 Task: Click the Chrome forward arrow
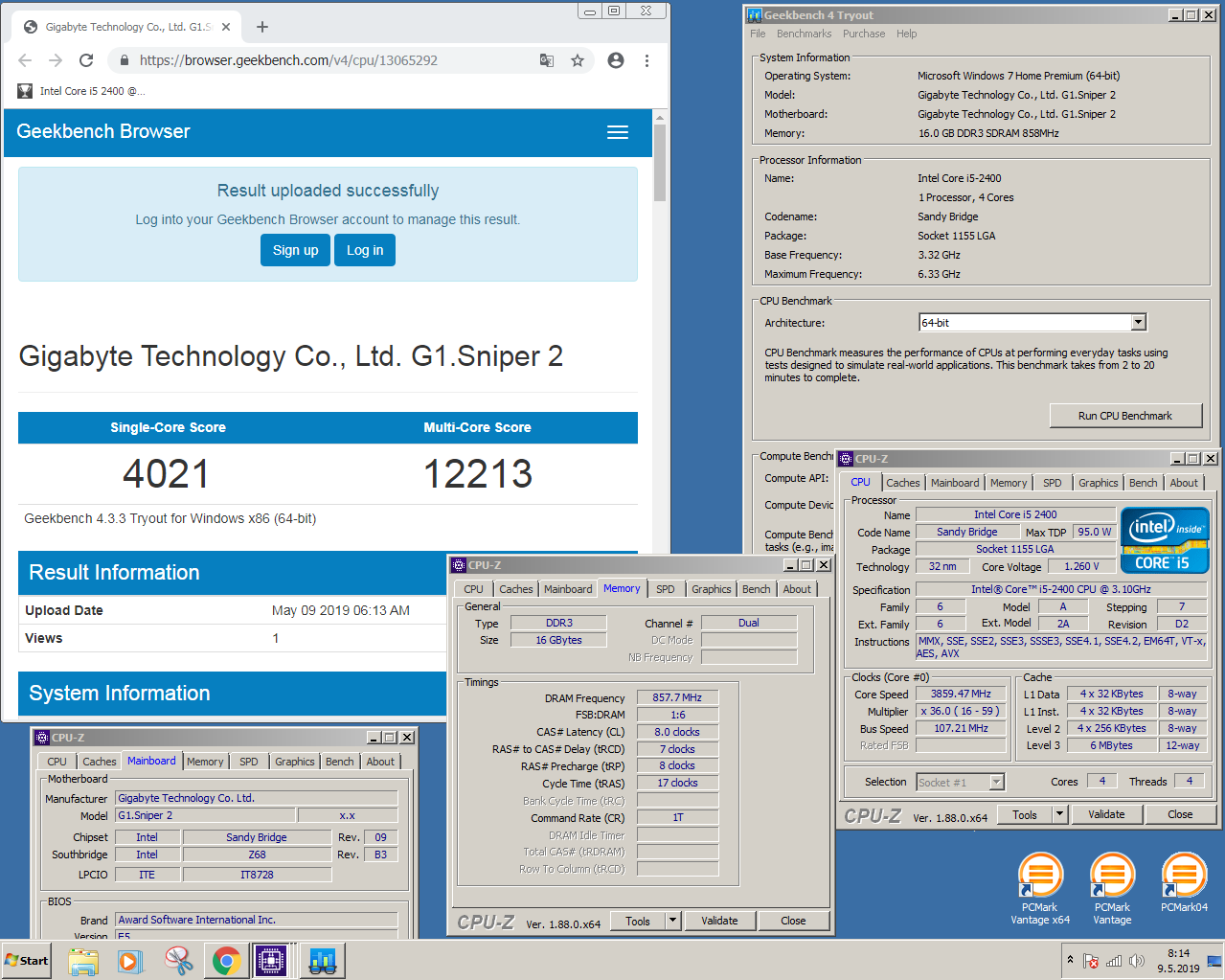tap(56, 60)
